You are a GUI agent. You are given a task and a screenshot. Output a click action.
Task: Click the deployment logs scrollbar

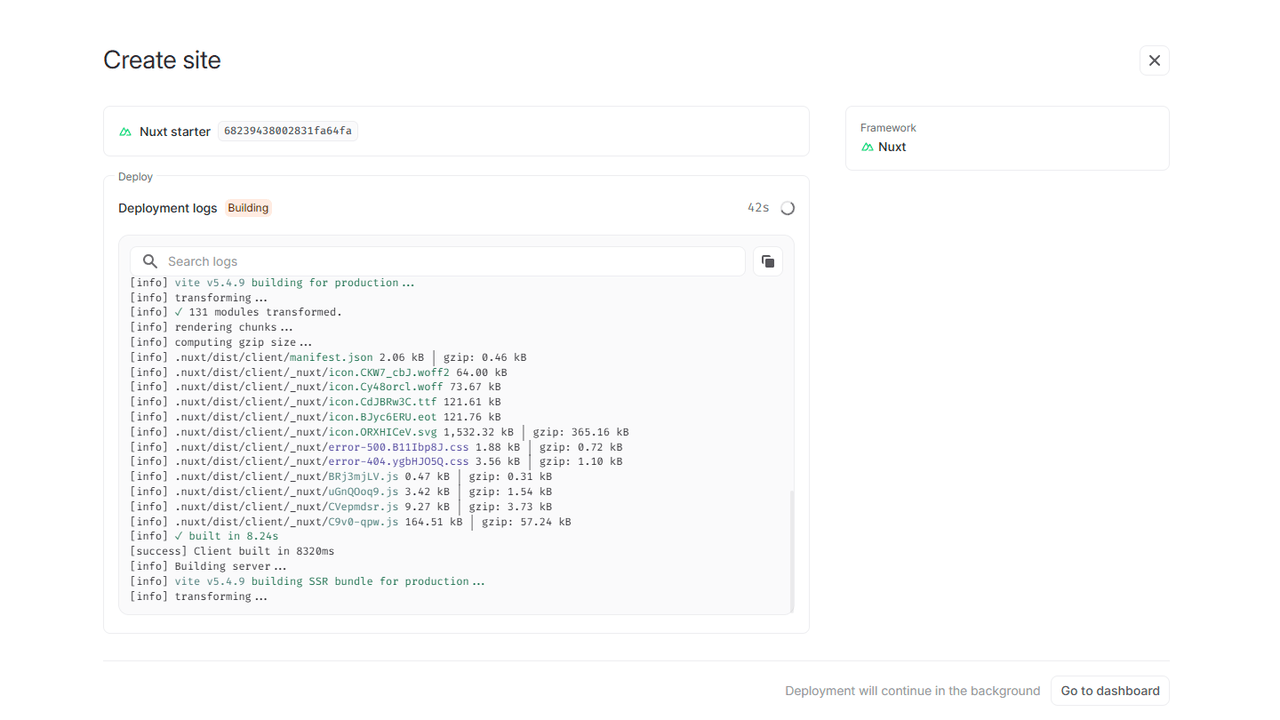[x=791, y=550]
